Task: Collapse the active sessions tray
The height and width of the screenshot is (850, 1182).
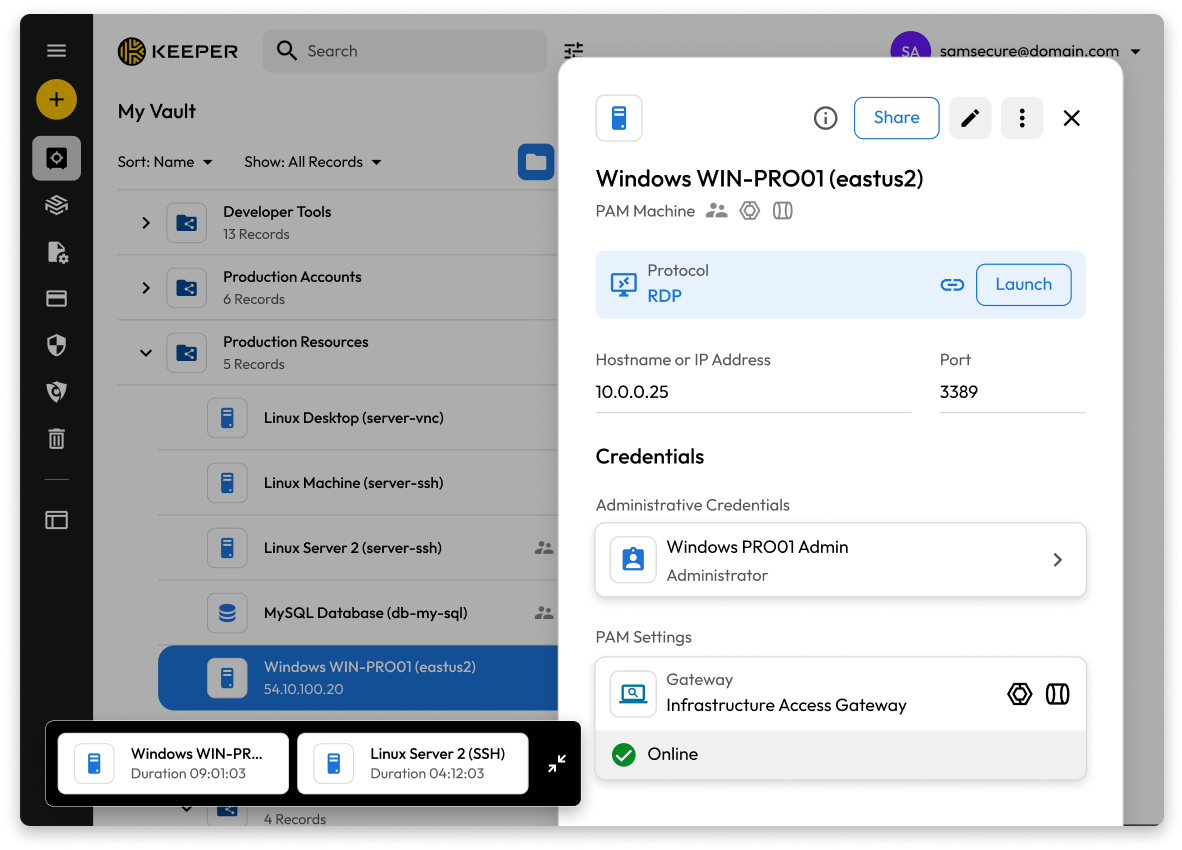Action: tap(557, 764)
